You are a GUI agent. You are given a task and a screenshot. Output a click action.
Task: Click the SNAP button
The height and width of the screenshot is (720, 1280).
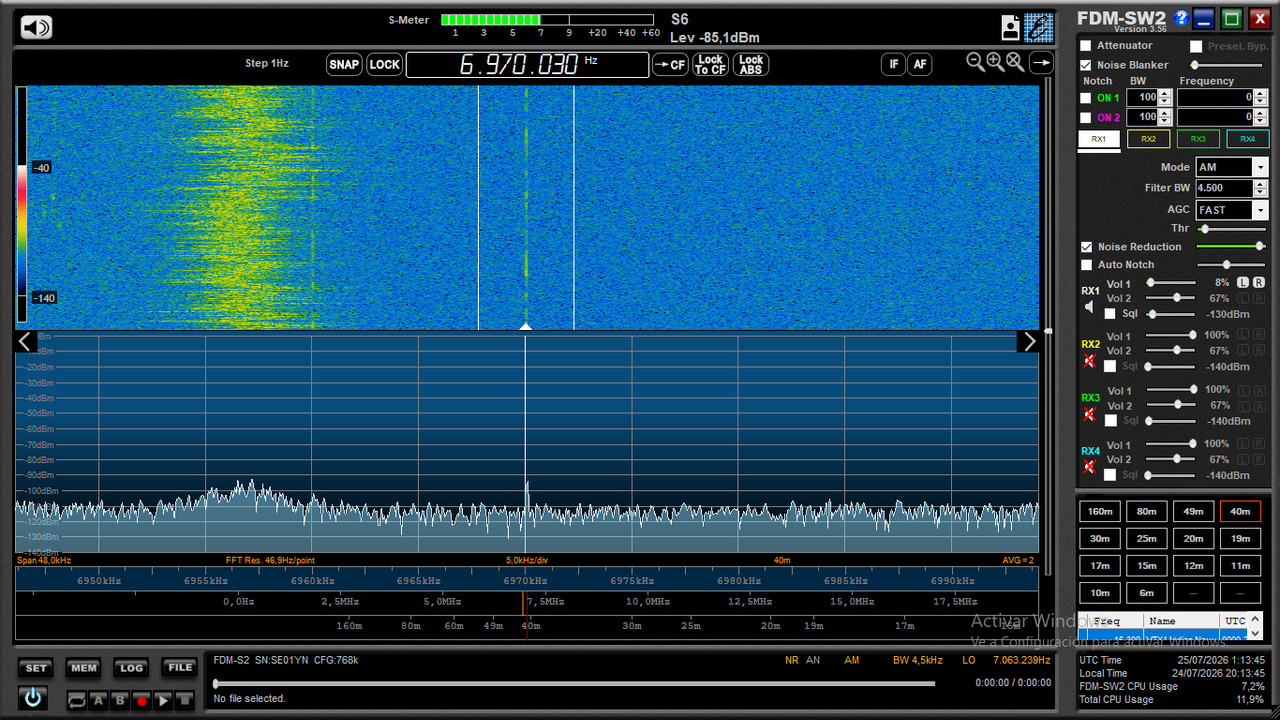[x=344, y=65]
